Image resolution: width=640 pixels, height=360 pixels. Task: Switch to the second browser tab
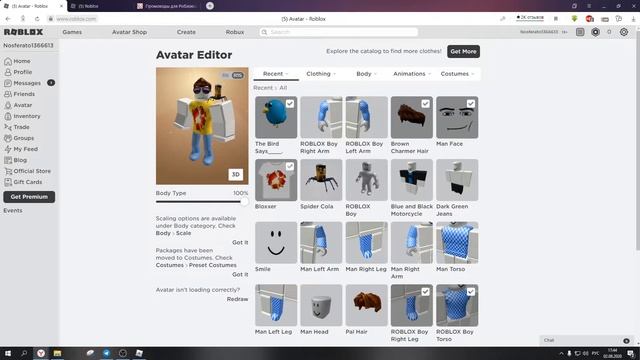[x=100, y=6]
